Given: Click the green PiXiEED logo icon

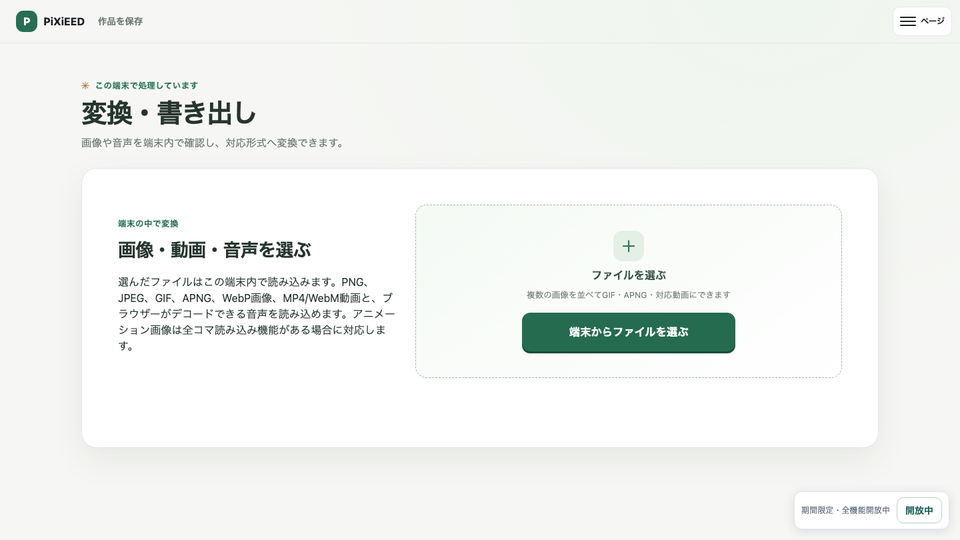Looking at the screenshot, I should click(26, 21).
